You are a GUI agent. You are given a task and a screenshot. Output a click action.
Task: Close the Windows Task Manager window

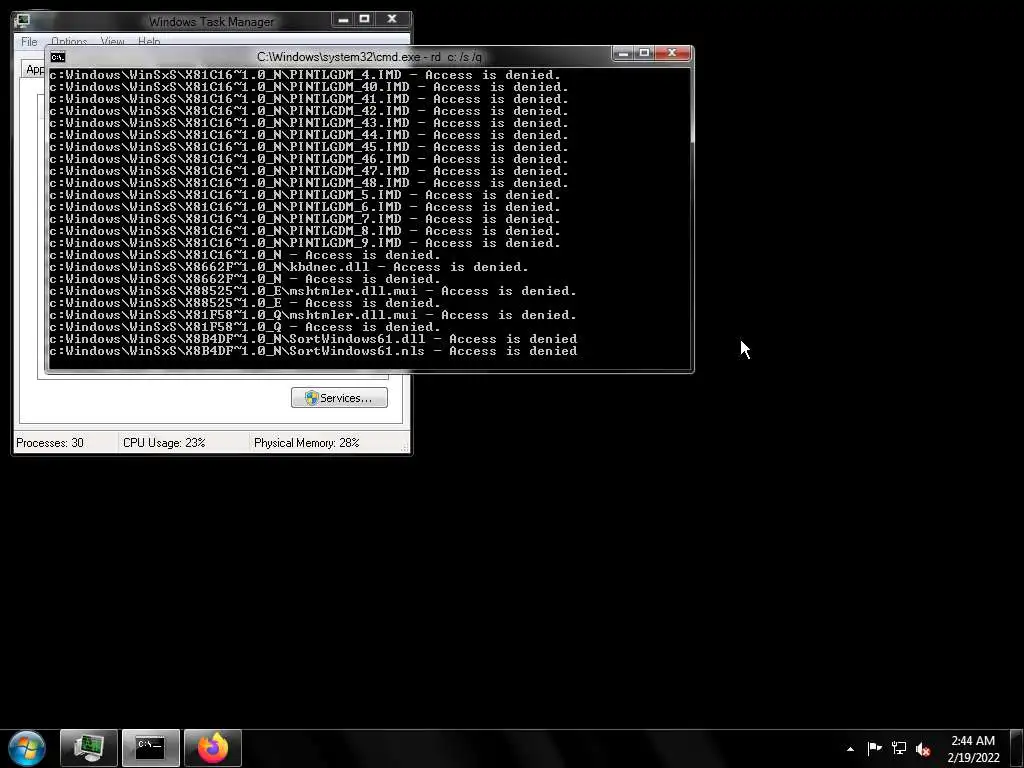[x=392, y=20]
